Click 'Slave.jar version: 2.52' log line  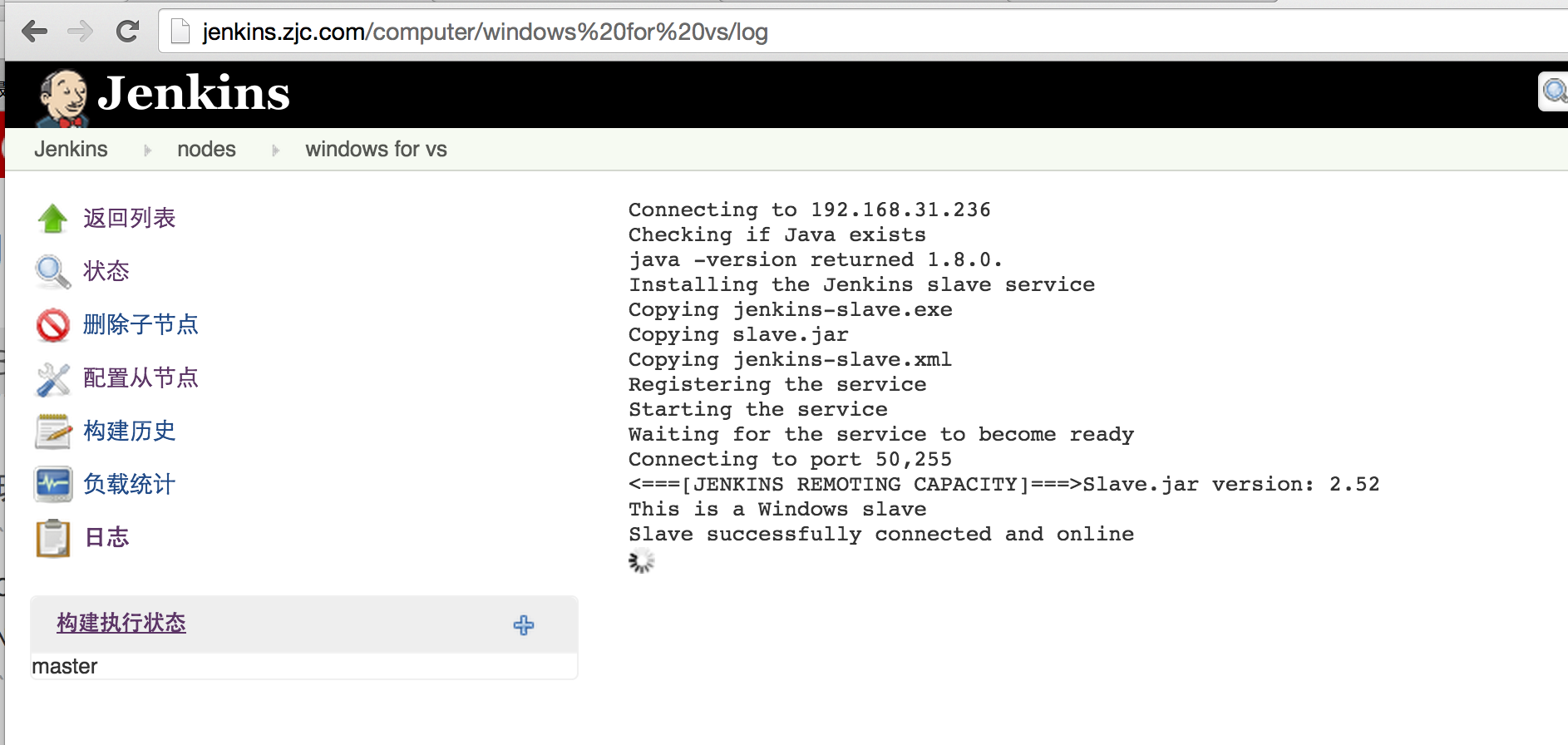(1004, 484)
